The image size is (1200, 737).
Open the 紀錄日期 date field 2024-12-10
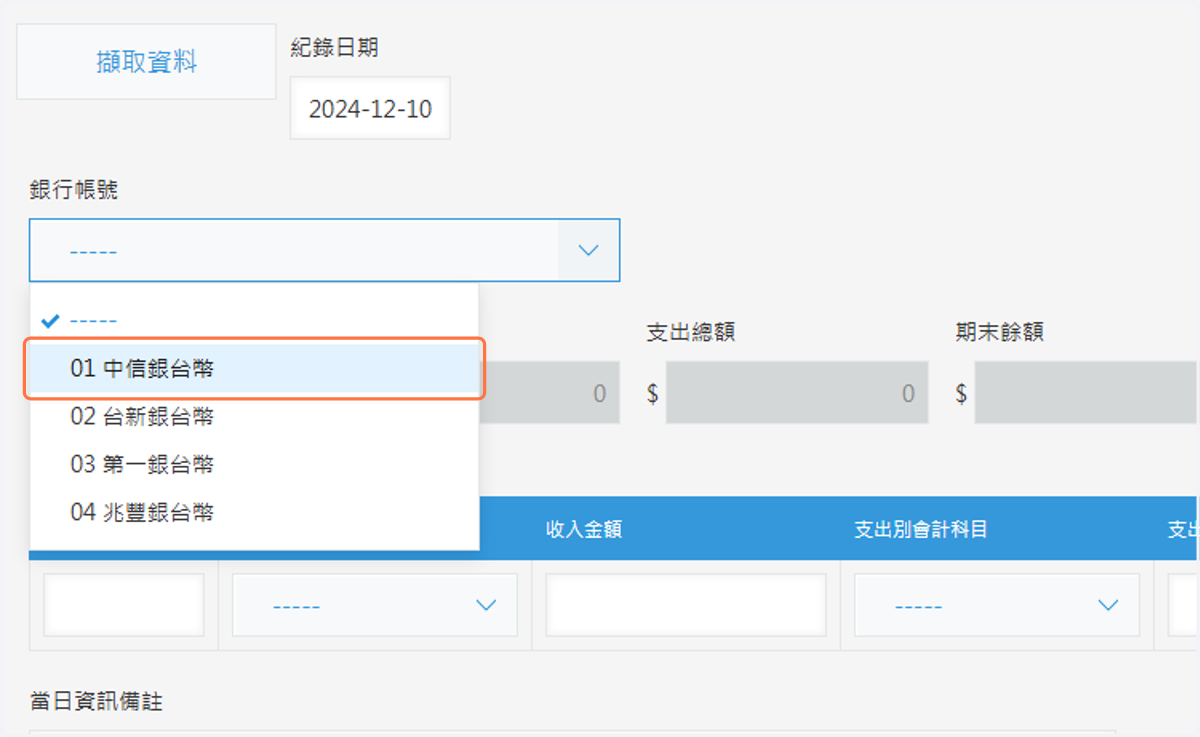[x=370, y=108]
